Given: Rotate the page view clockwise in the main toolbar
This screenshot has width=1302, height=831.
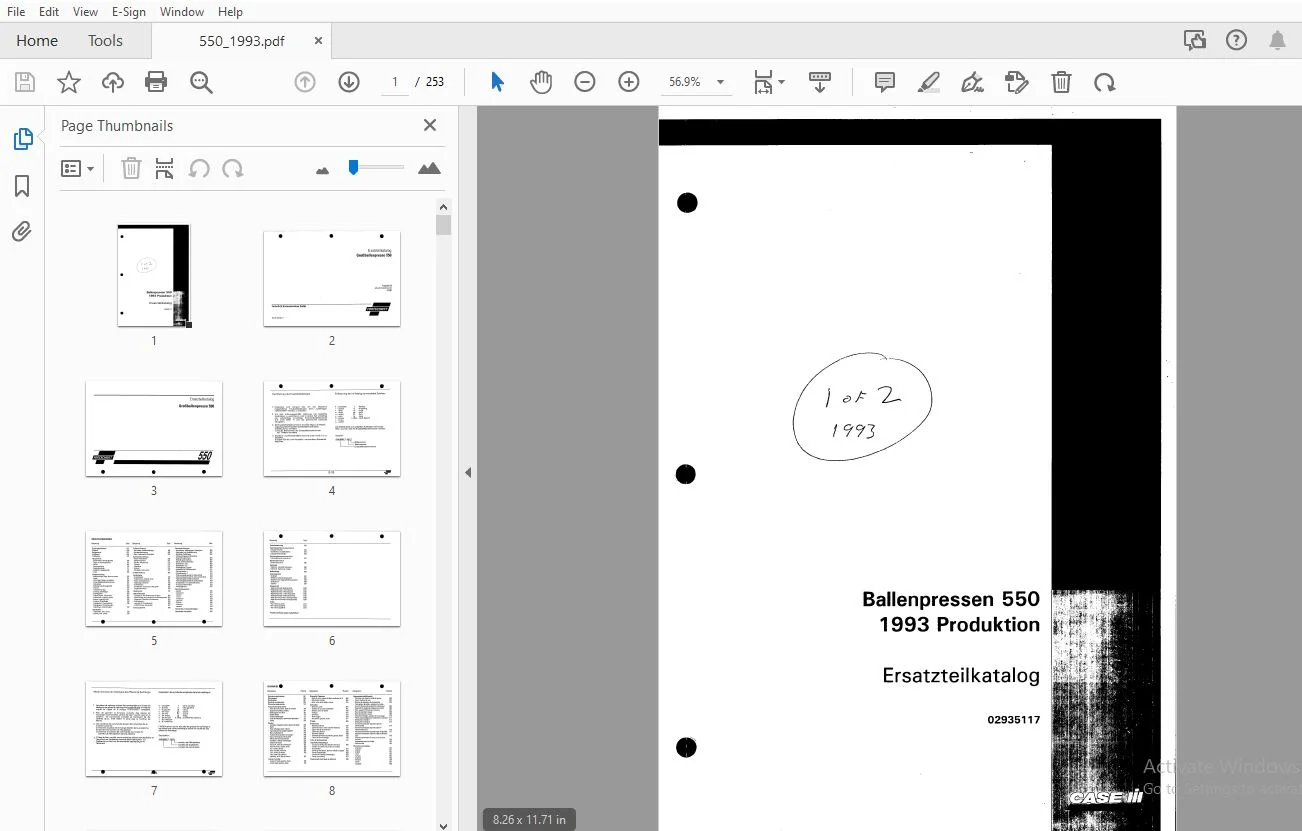Looking at the screenshot, I should [1105, 82].
